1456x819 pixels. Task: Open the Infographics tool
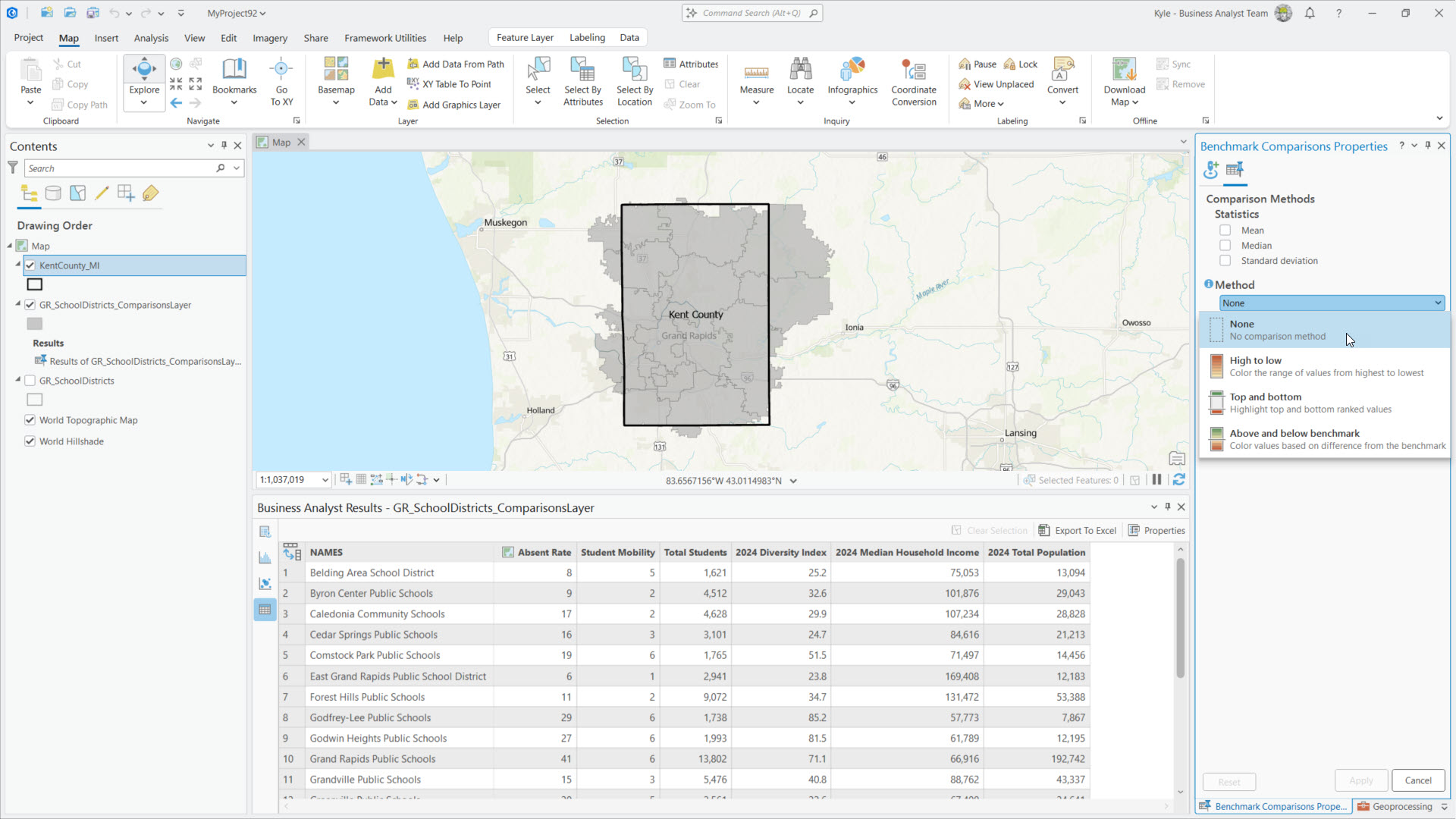click(x=852, y=73)
